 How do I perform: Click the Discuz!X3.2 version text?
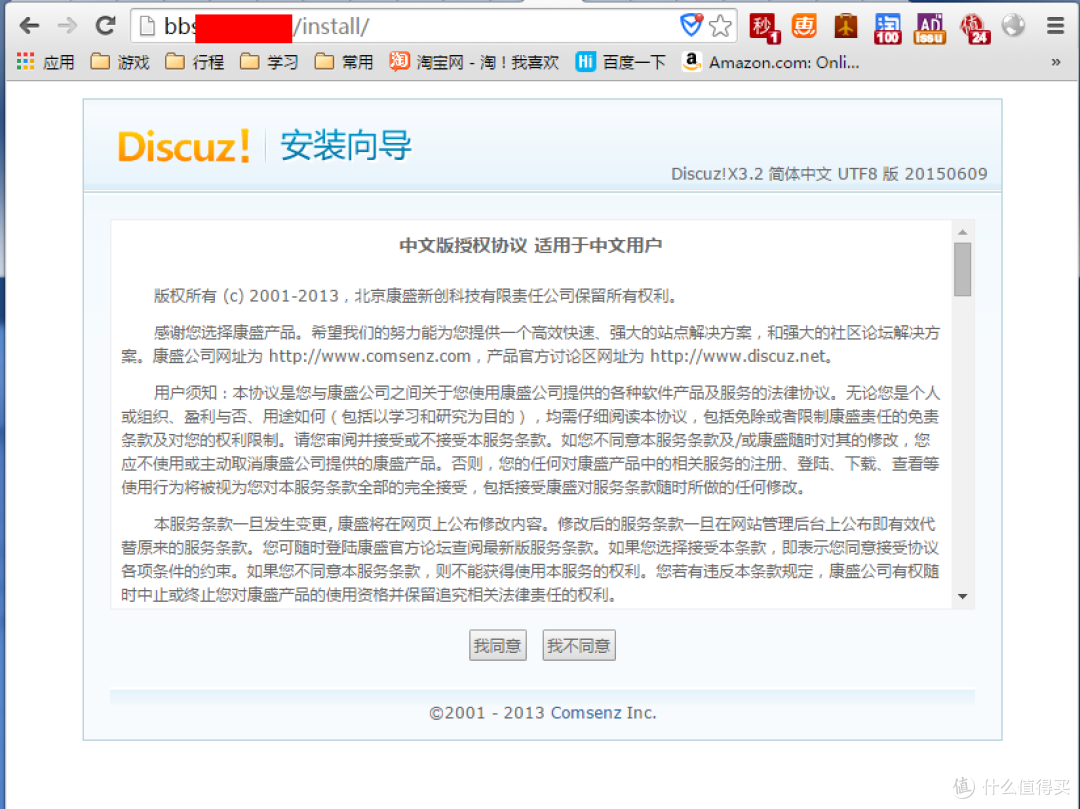click(829, 174)
